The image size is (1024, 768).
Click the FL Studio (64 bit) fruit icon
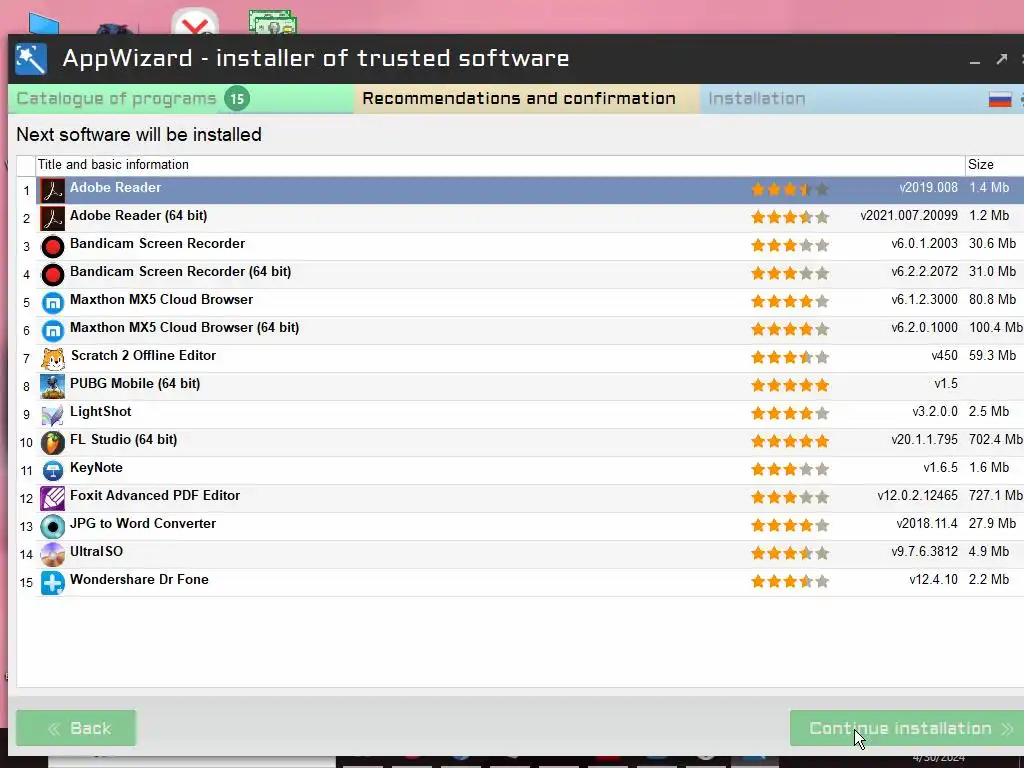(x=52, y=443)
